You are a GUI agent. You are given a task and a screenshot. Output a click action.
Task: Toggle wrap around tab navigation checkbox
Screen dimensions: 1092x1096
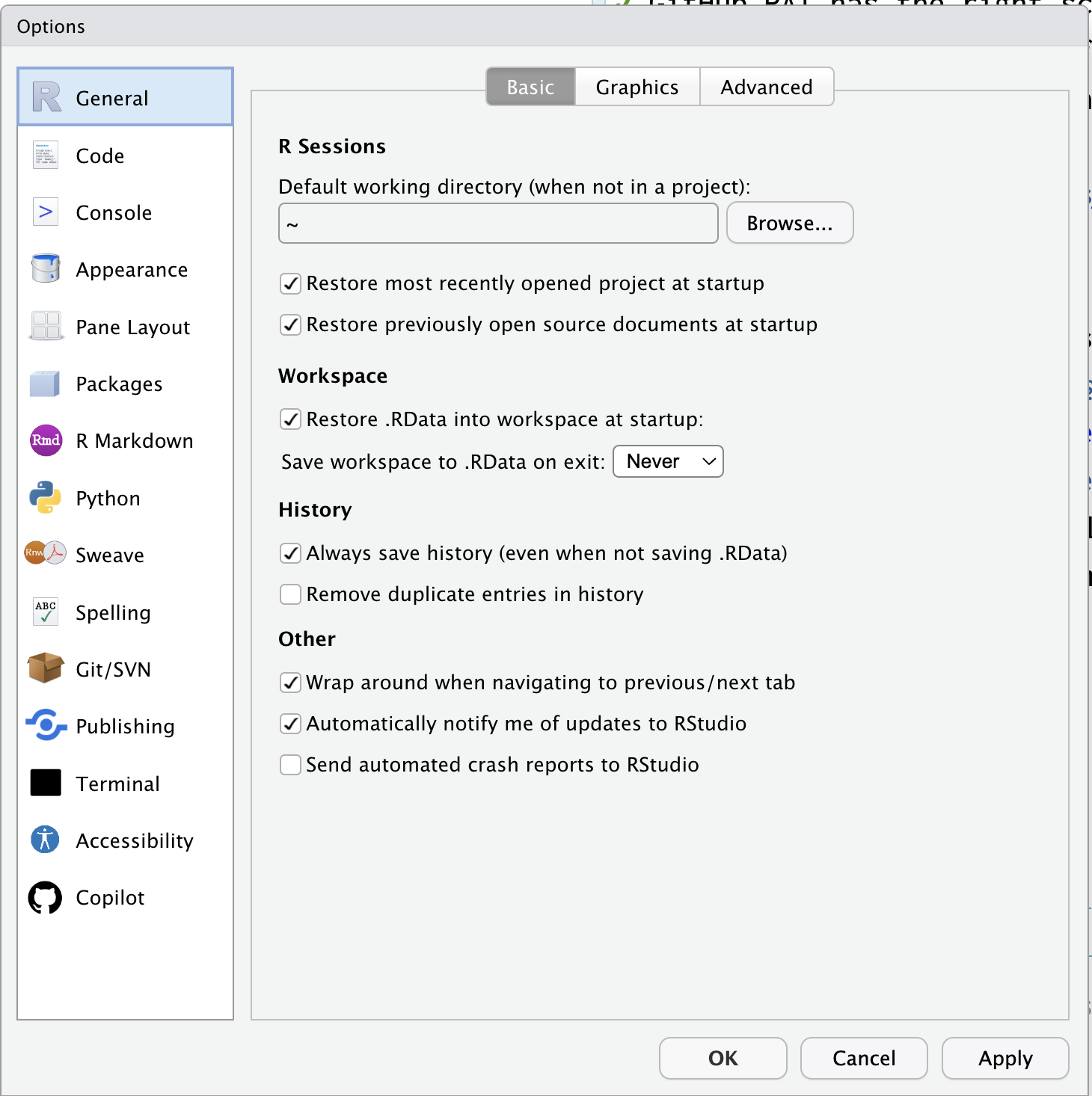click(290, 683)
